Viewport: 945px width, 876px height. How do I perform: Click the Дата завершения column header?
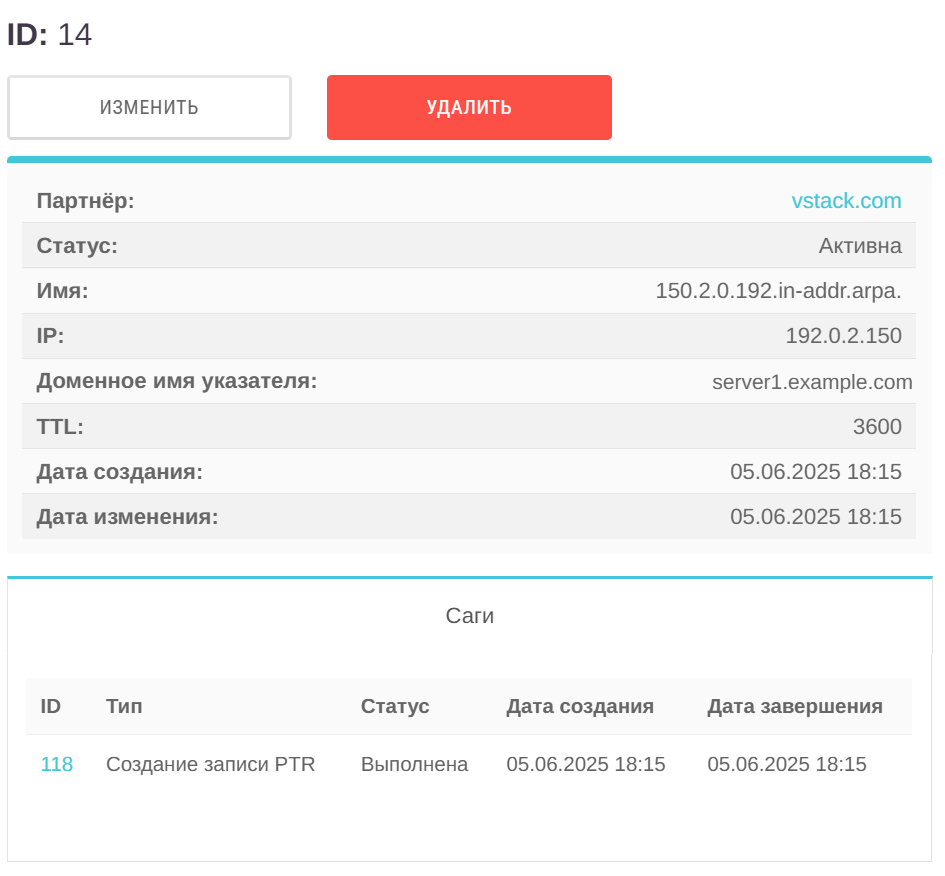795,707
